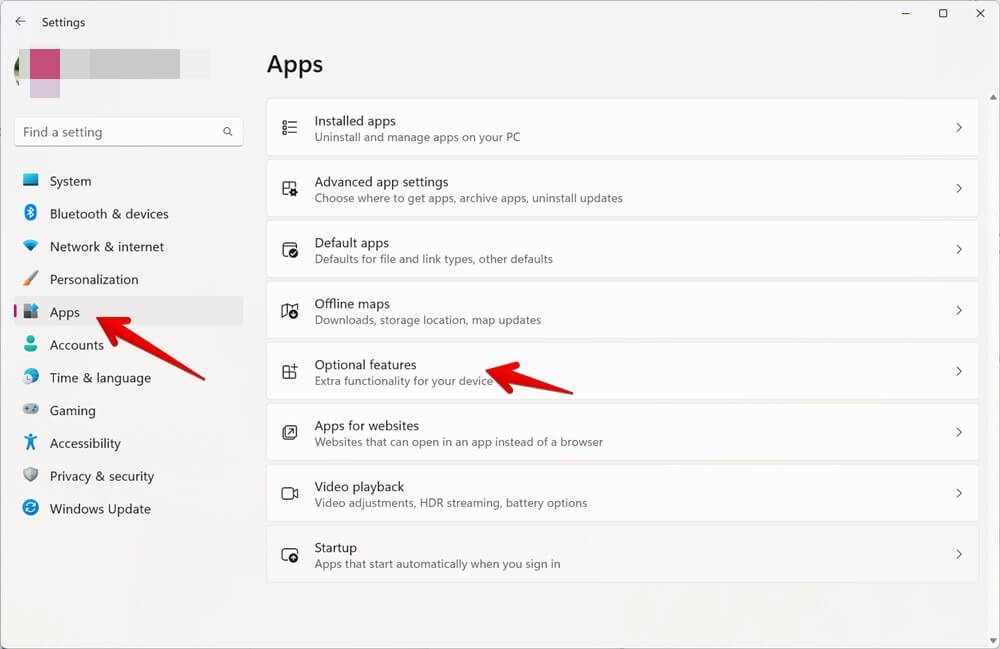The height and width of the screenshot is (649, 1000).
Task: Select Gaming in sidebar
Action: pos(128,410)
